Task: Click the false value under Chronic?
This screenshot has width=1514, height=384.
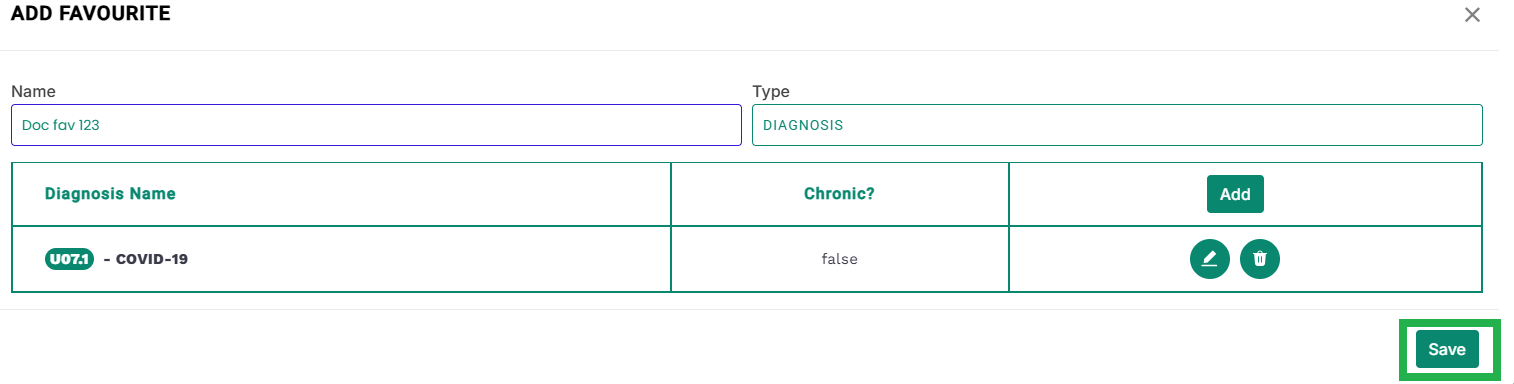Action: [x=839, y=259]
